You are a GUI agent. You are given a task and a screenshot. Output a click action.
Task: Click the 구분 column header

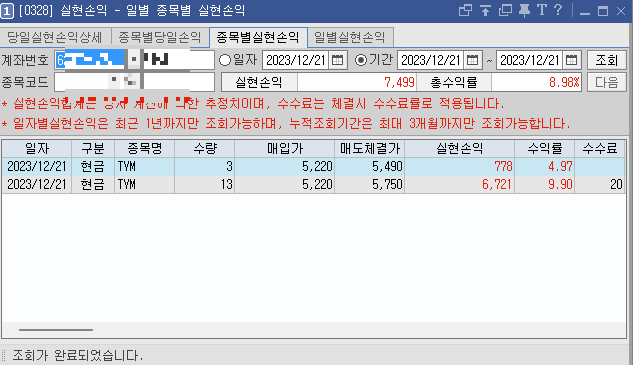pos(93,149)
